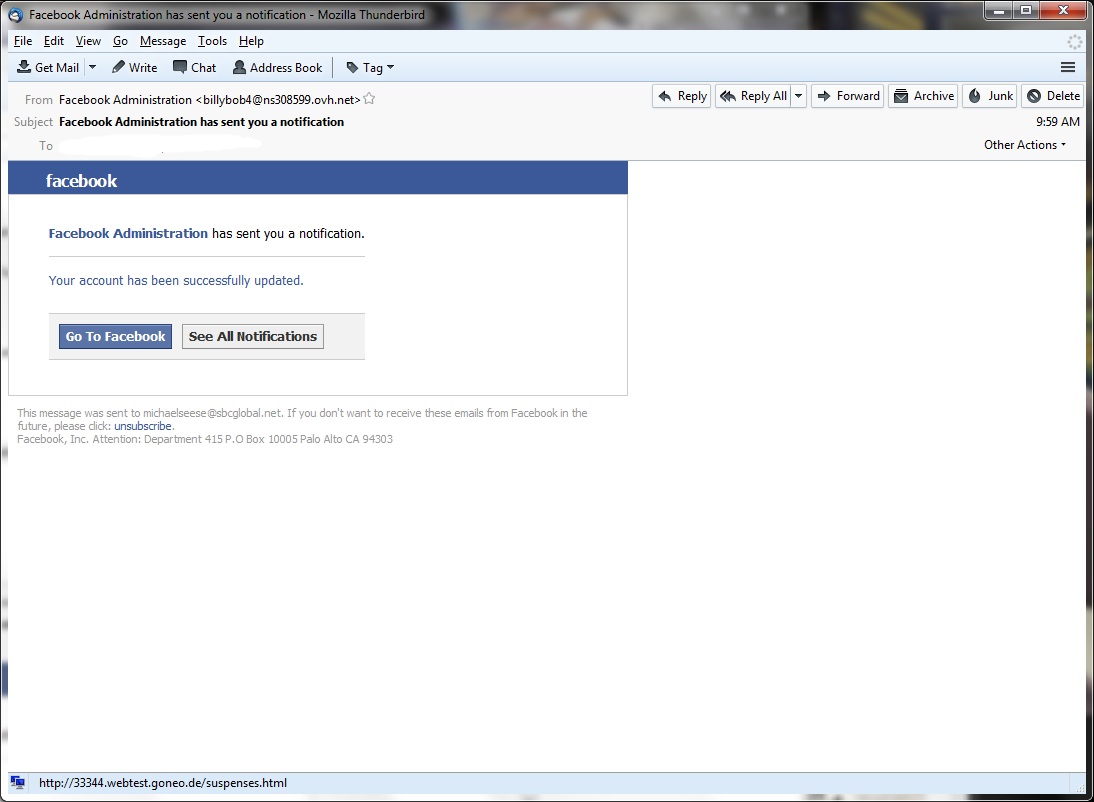The image size is (1094, 802).
Task: Open Chat from the toolbar
Action: (195, 68)
